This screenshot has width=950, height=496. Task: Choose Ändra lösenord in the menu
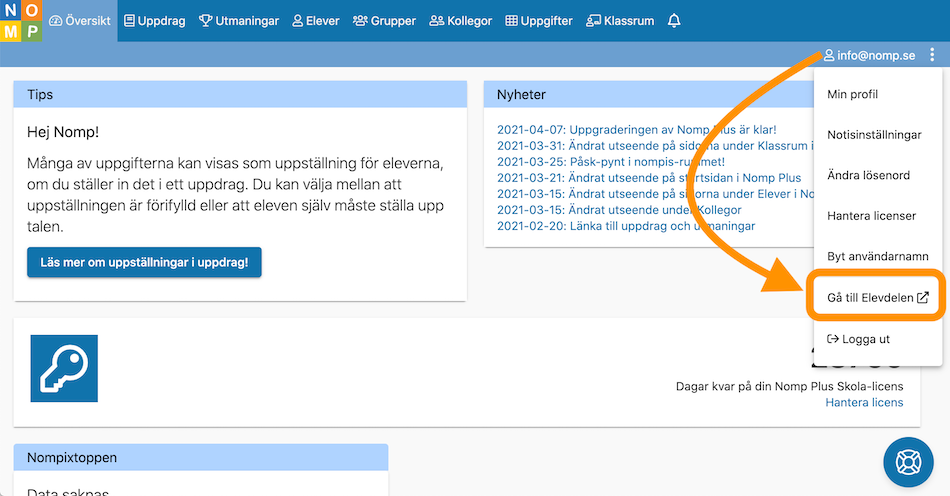(x=878, y=175)
